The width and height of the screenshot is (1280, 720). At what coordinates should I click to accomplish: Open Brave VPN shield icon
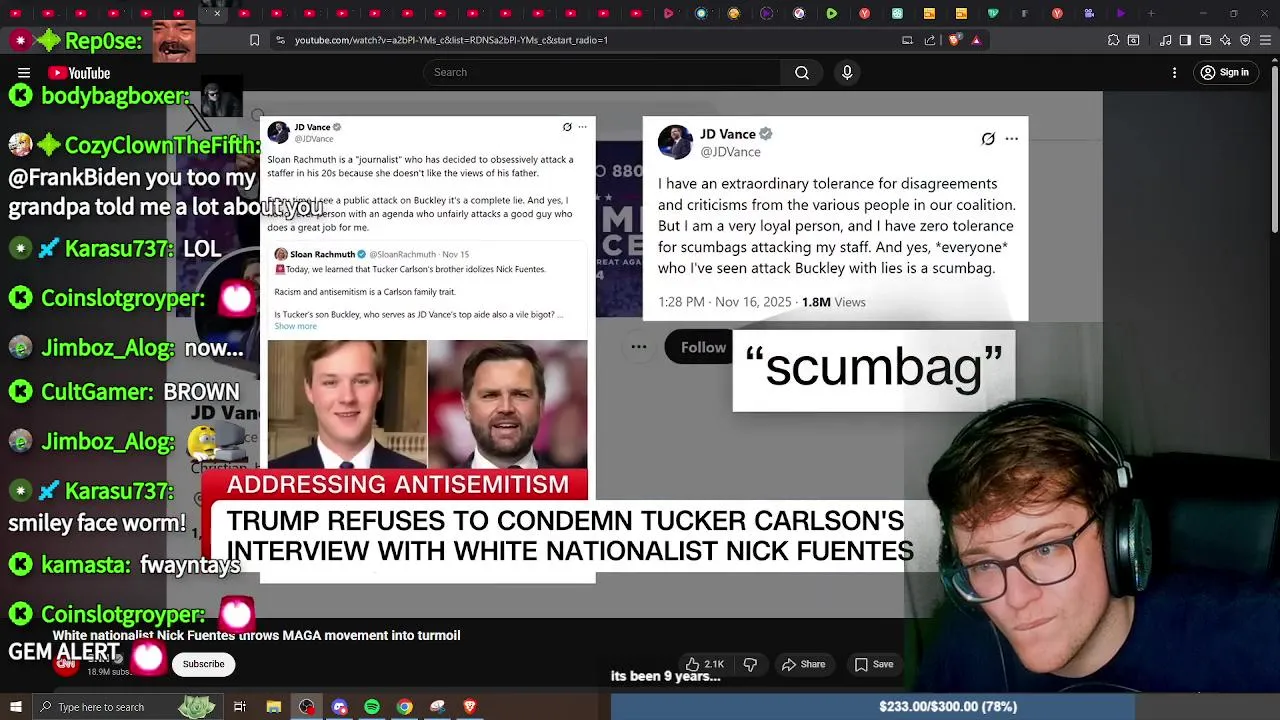pos(1245,40)
